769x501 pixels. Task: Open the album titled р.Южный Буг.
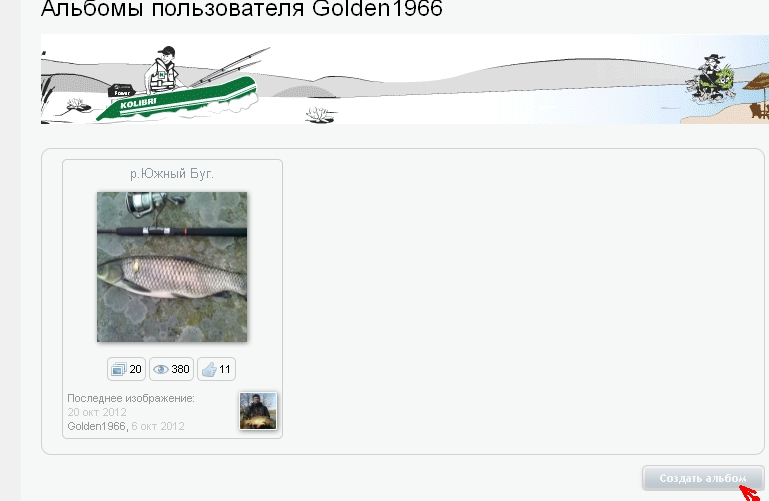coord(171,174)
